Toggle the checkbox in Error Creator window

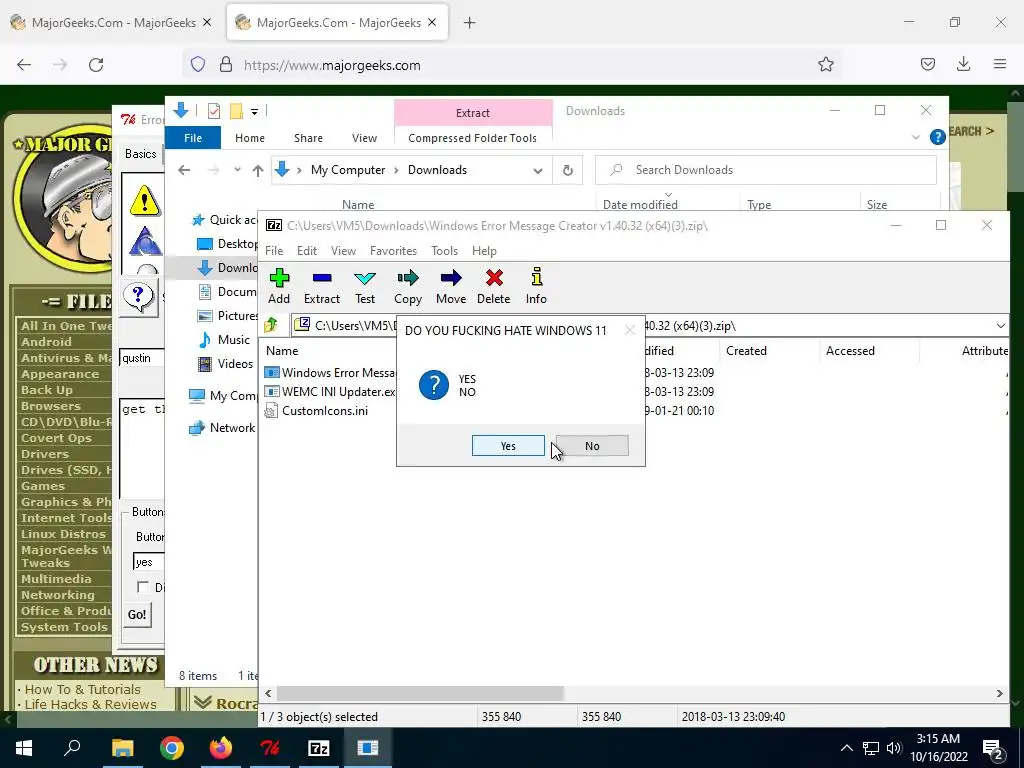142,587
